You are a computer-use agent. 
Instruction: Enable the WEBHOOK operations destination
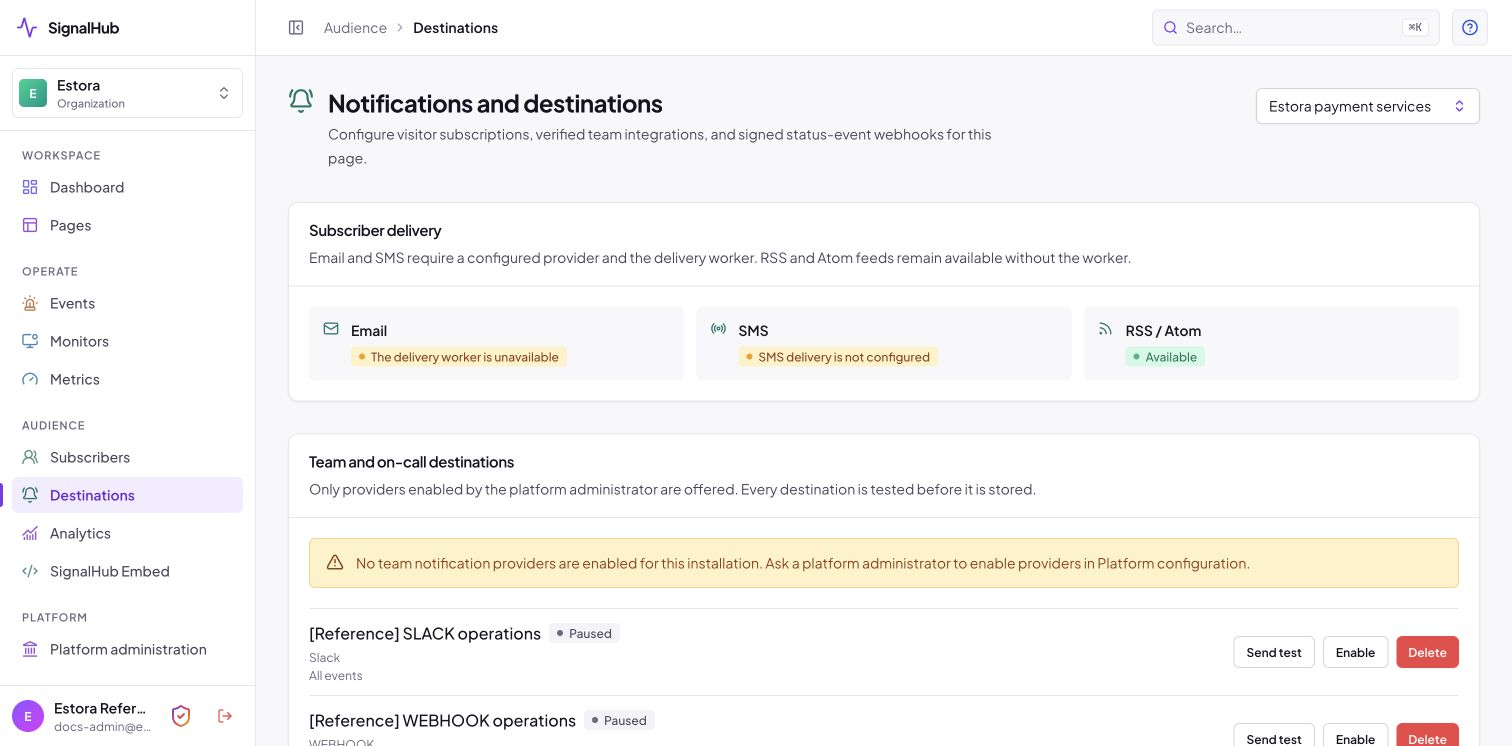coord(1355,735)
